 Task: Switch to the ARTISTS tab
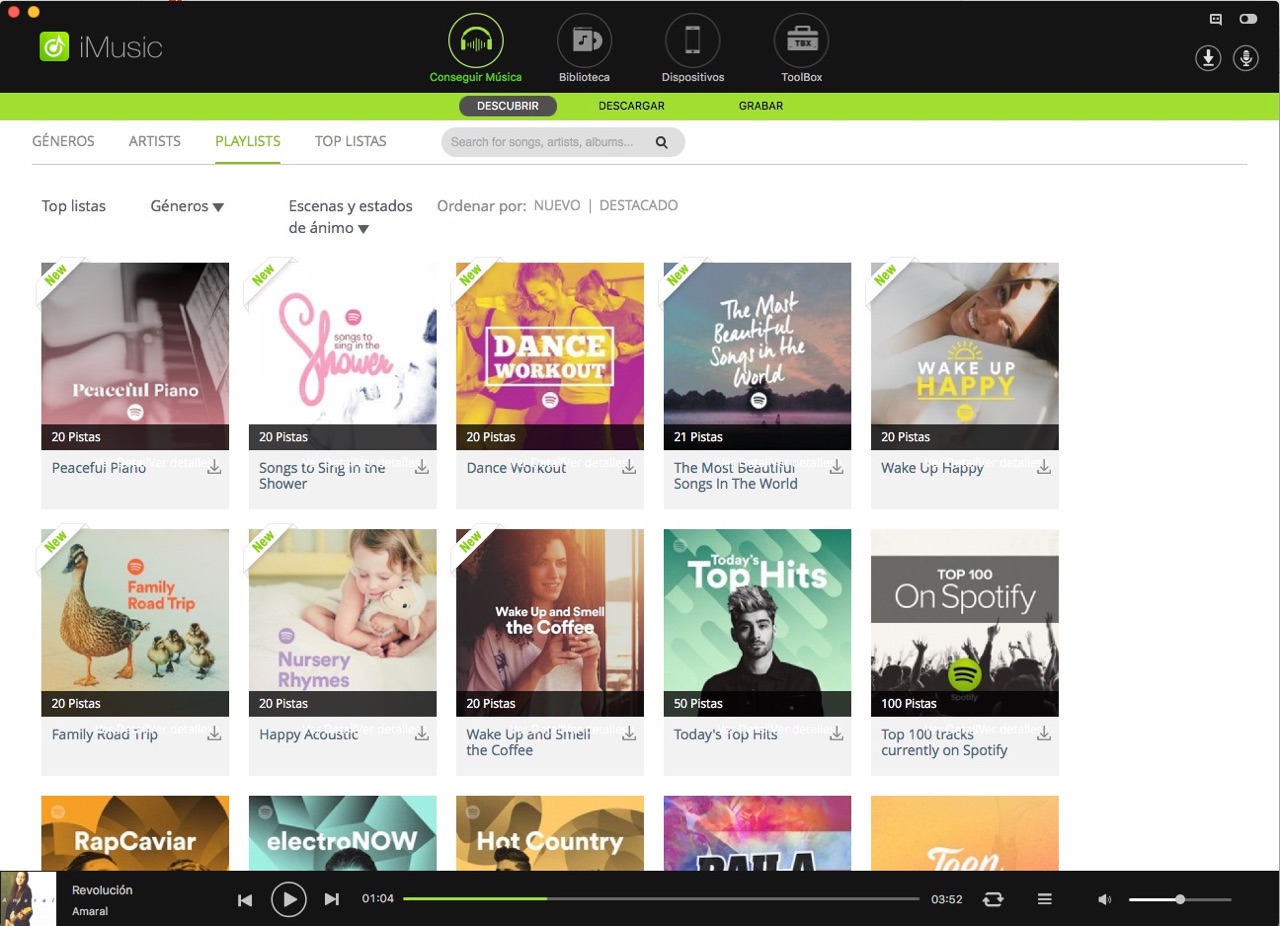click(x=155, y=141)
